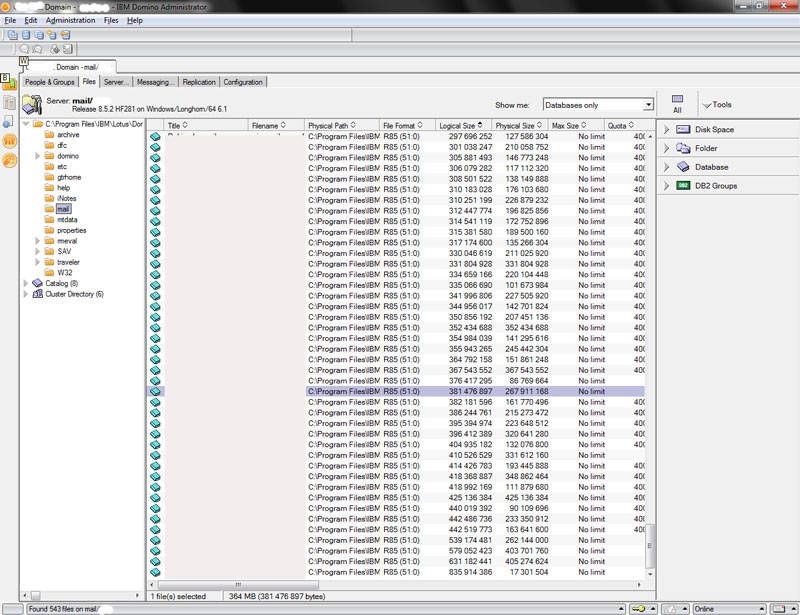Click the single speech bubble toolbar icon

click(x=24, y=49)
